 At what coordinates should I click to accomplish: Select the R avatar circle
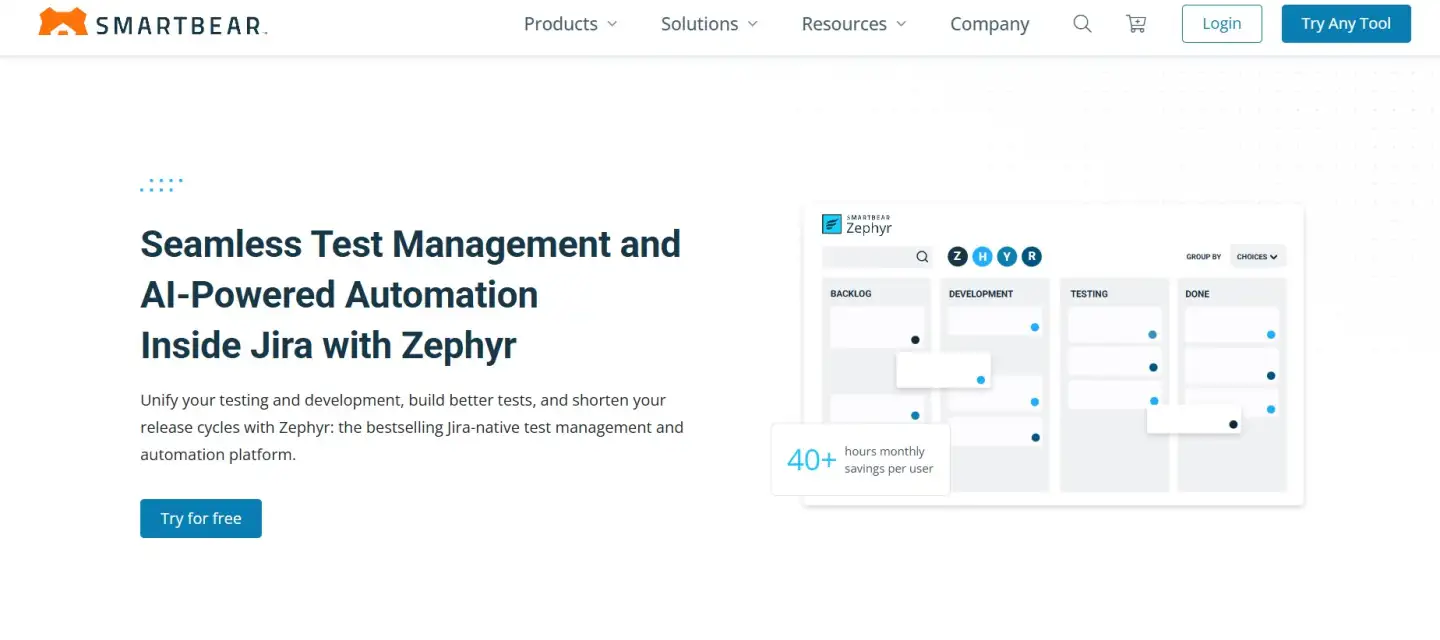[1031, 257]
